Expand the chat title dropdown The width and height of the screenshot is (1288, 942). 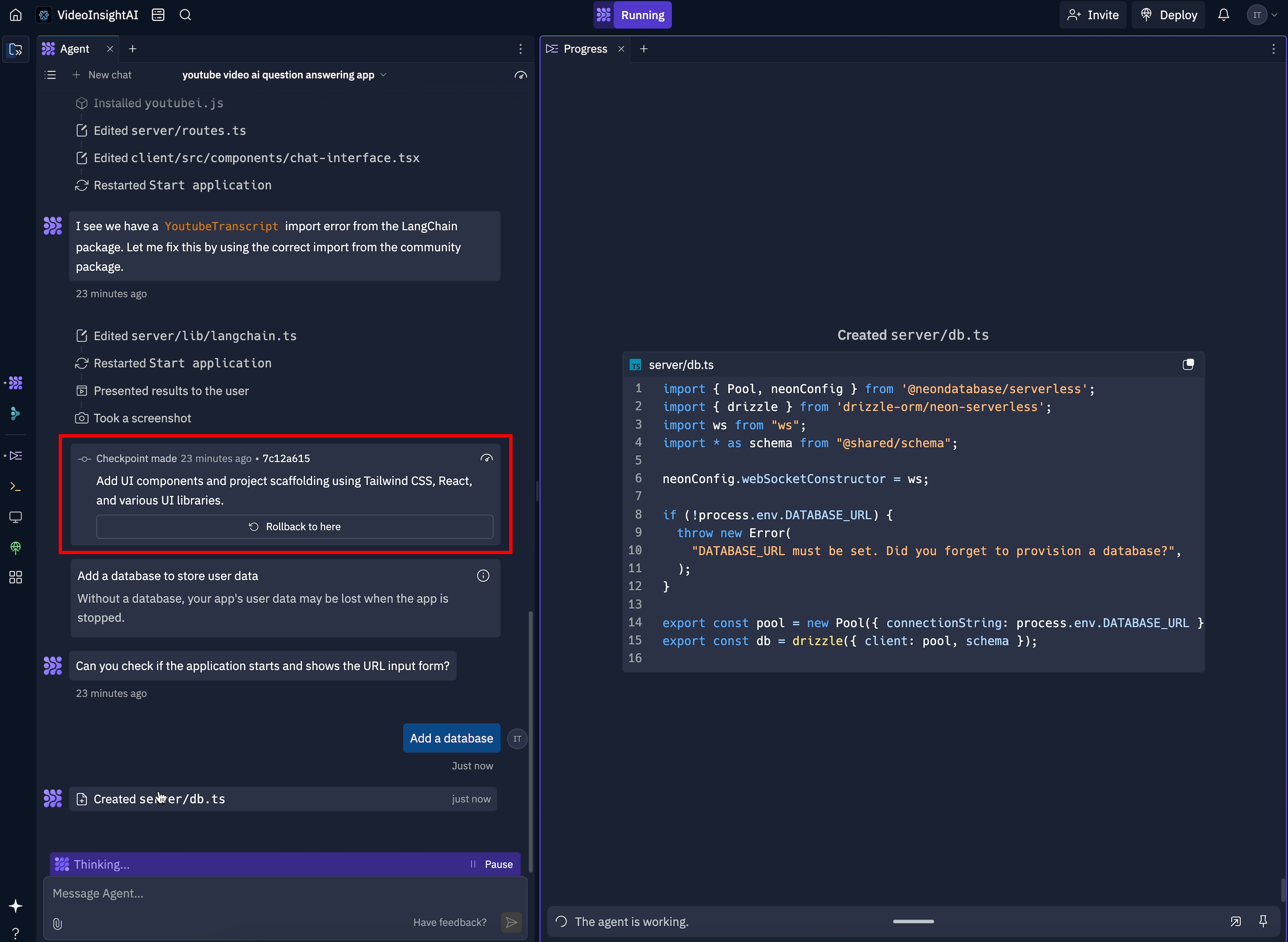point(384,75)
